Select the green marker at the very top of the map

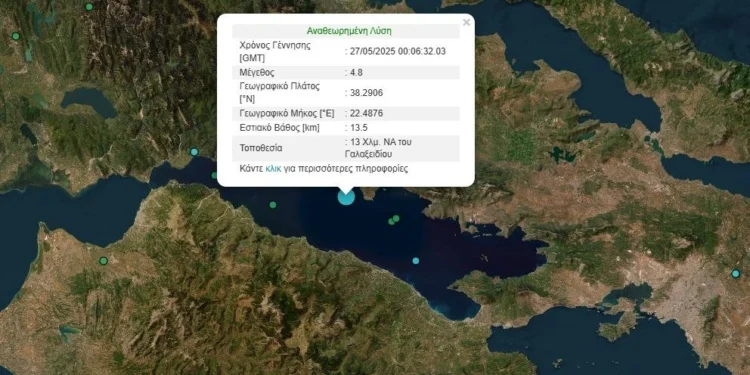pyautogui.click(x=89, y=7)
